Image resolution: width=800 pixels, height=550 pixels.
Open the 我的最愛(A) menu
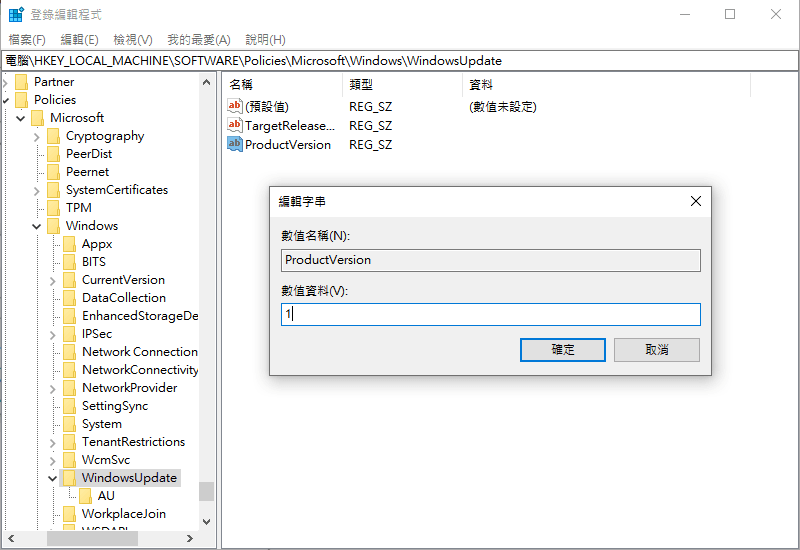pos(198,40)
